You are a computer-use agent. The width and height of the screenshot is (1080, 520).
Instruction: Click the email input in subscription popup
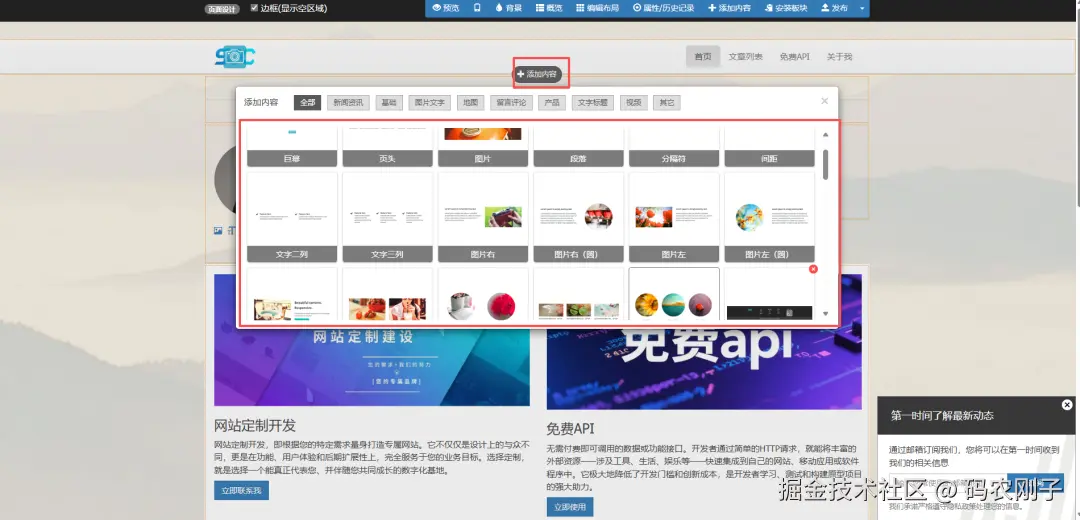[x=946, y=483]
